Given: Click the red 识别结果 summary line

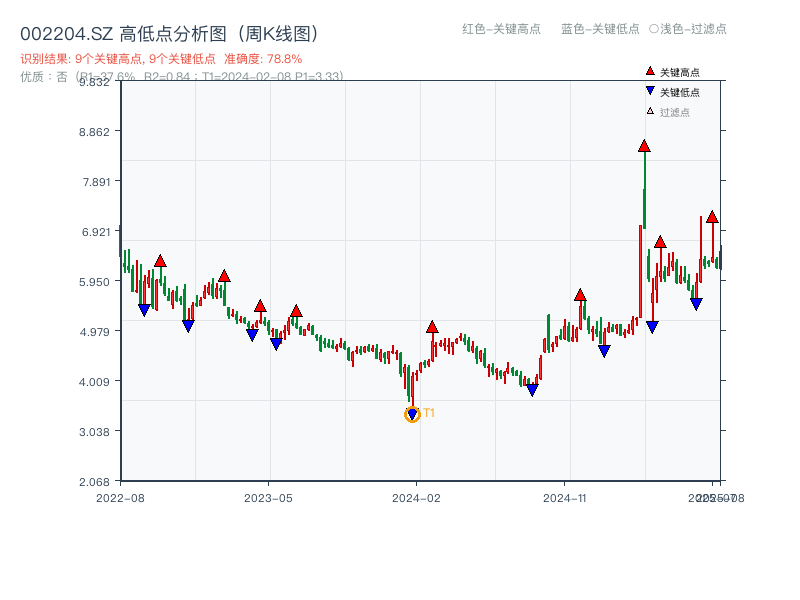Looking at the screenshot, I should click(161, 59).
